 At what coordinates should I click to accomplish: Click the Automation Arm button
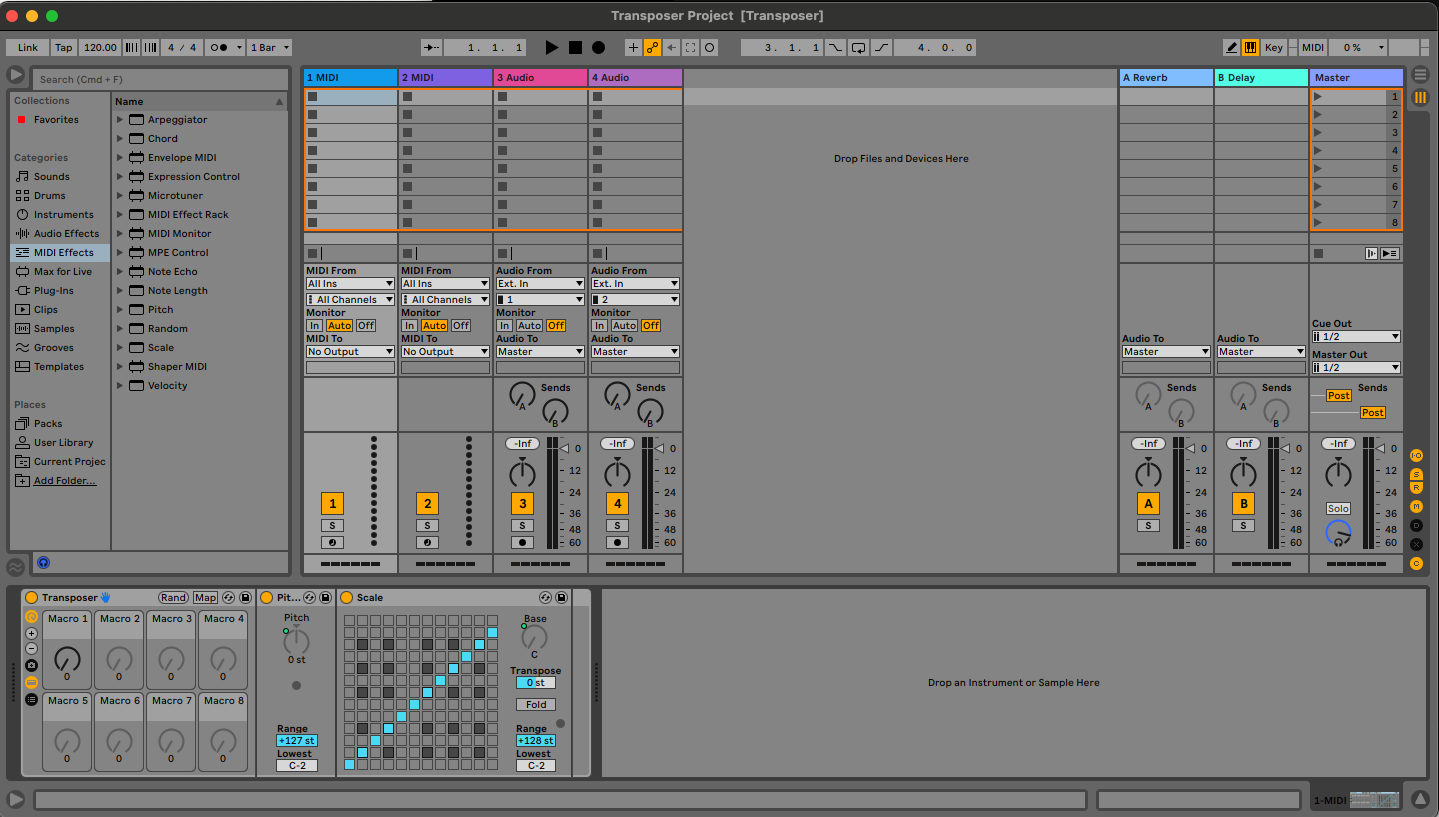point(652,47)
